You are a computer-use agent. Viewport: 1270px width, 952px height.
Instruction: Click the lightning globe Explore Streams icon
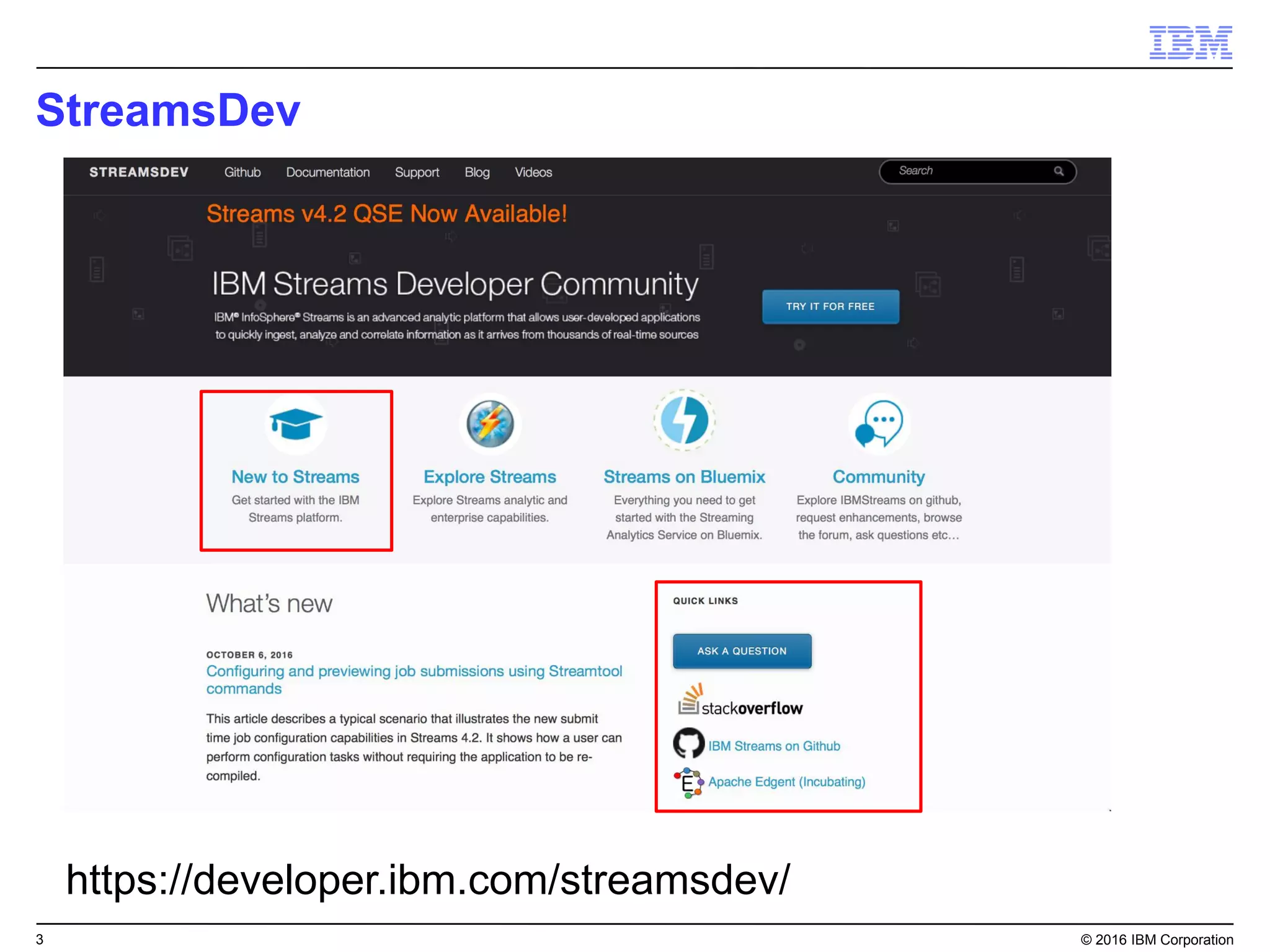pyautogui.click(x=490, y=424)
